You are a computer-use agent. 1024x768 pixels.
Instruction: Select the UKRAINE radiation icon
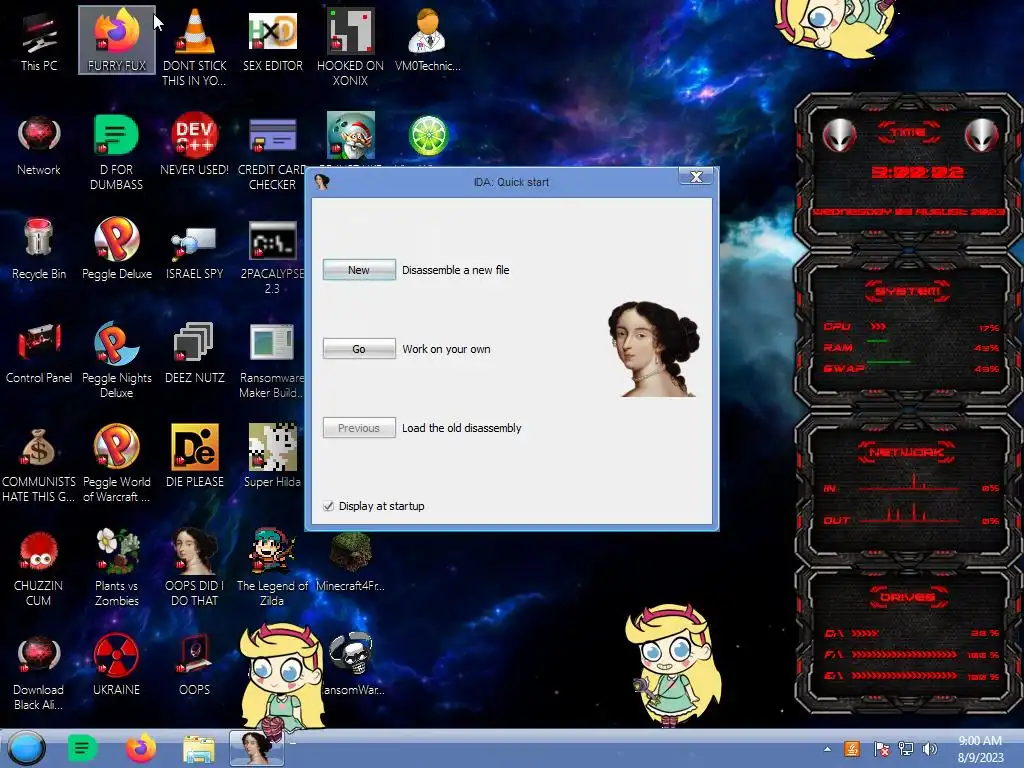[116, 665]
